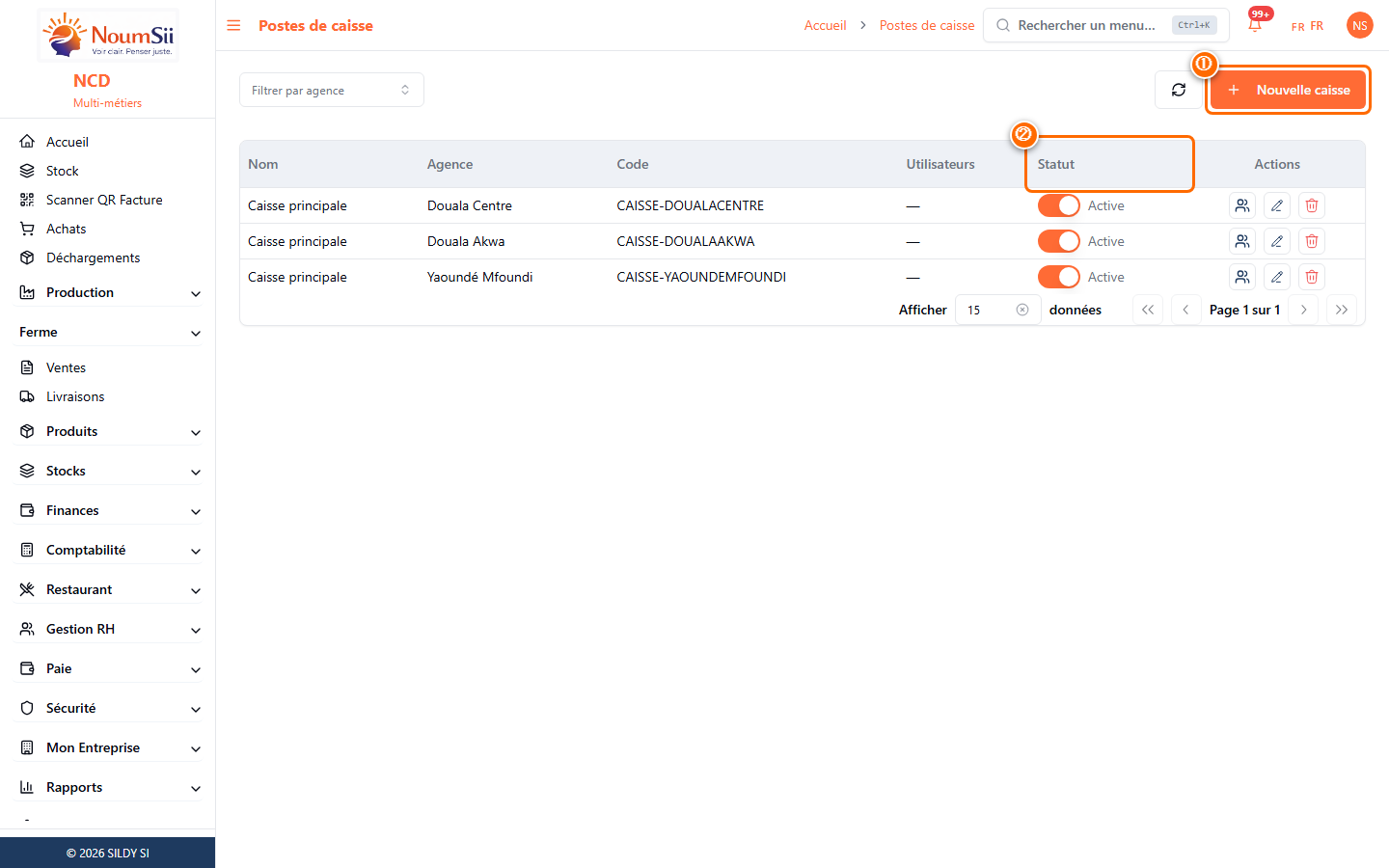This screenshot has height=868, width=1389.
Task: Open NS user avatar
Action: point(1360,25)
